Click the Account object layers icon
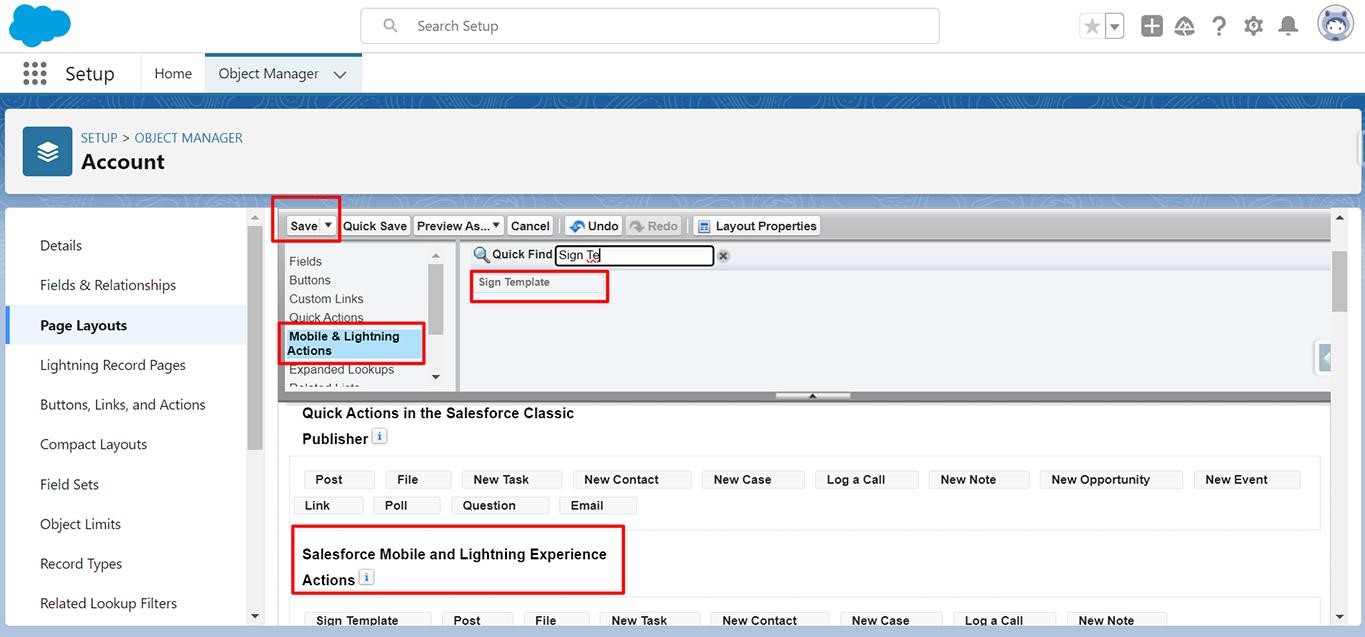This screenshot has height=637, width=1365. (x=47, y=151)
